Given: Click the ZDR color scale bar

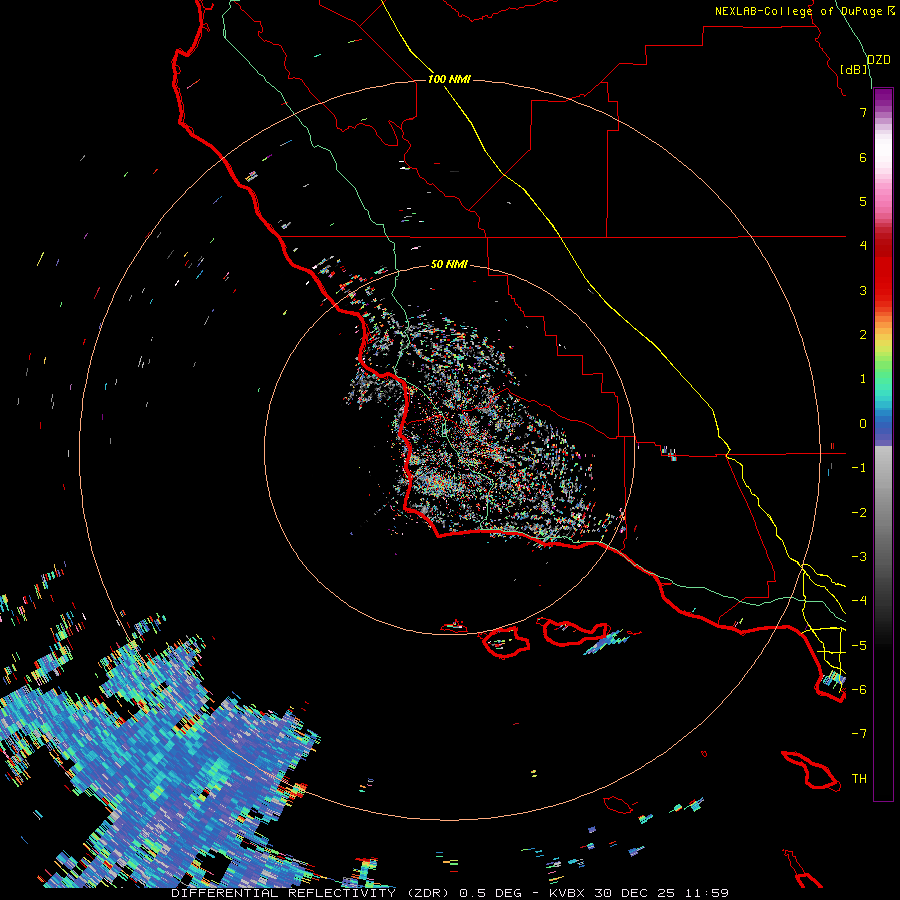Looking at the screenshot, I should (883, 444).
